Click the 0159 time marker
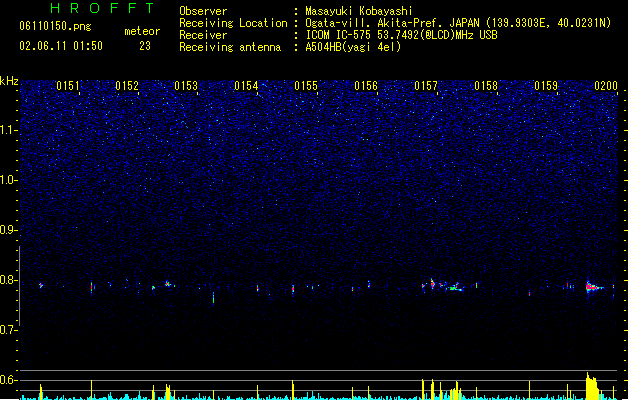Viewport: 629px width, 400px height. click(x=546, y=86)
